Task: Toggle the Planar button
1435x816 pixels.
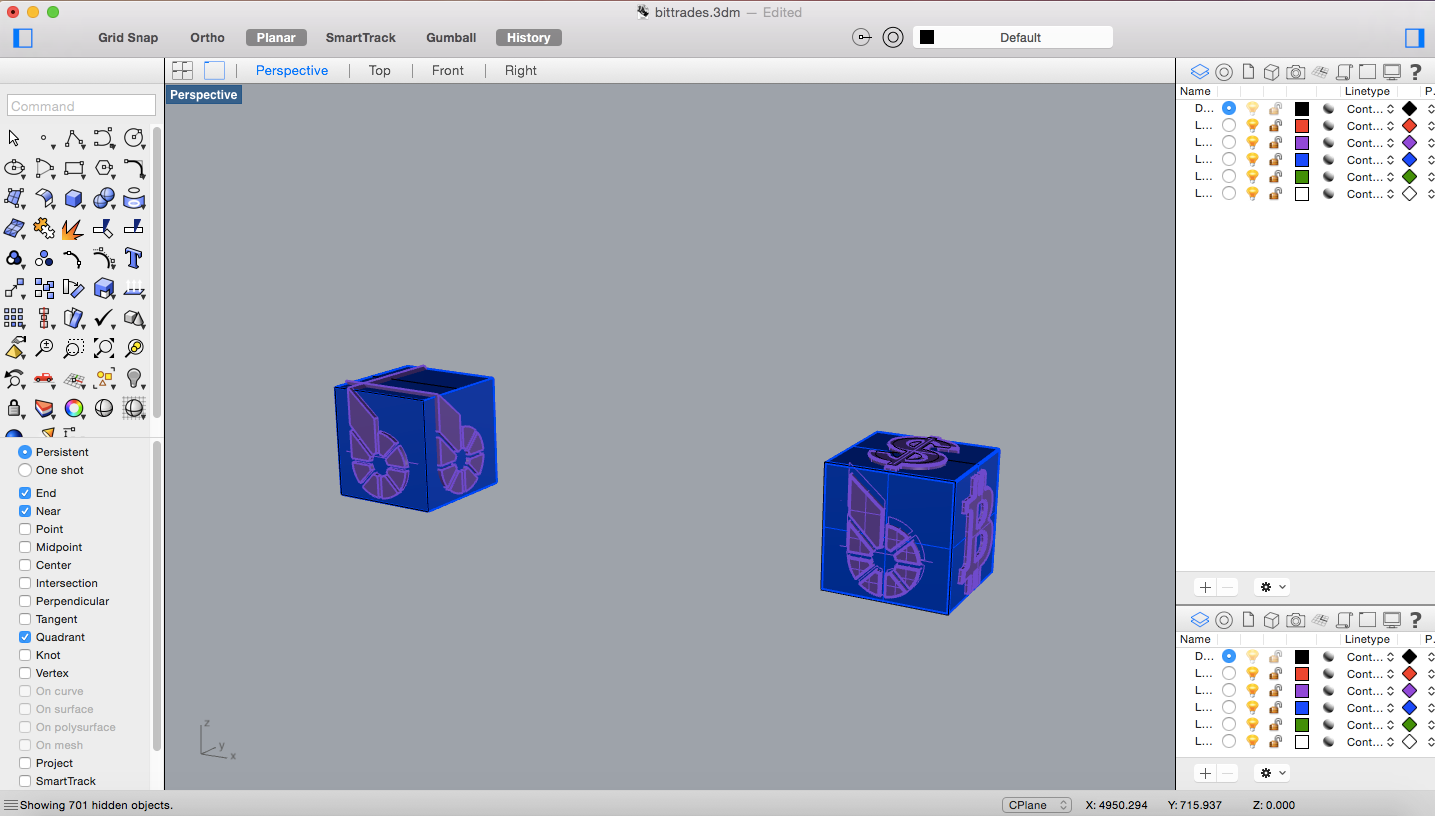Action: click(x=276, y=38)
